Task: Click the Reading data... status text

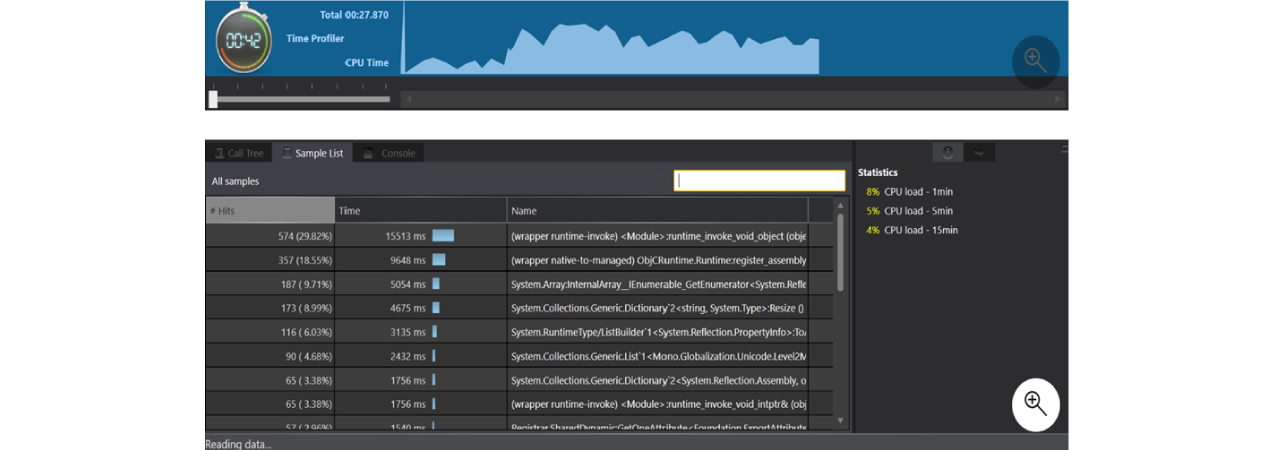Action: coord(238,443)
